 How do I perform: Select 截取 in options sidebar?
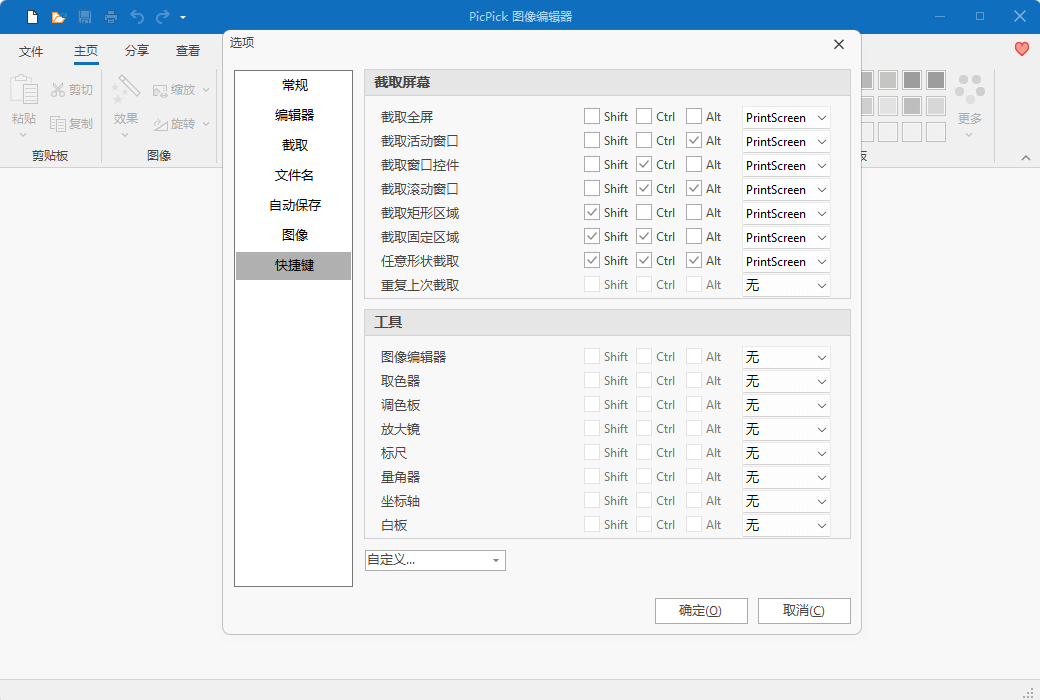[294, 145]
